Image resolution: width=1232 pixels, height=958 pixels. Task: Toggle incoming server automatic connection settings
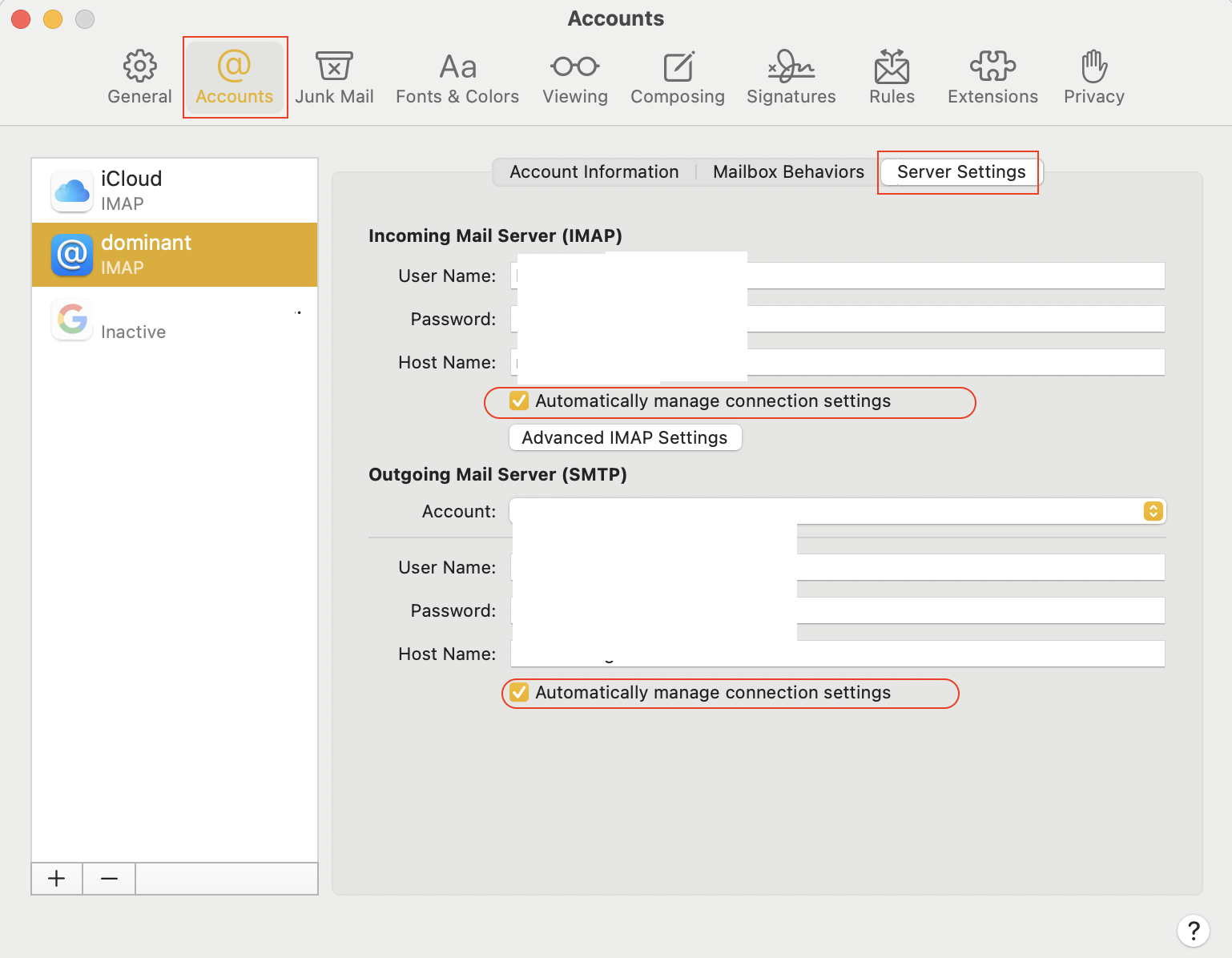(519, 401)
